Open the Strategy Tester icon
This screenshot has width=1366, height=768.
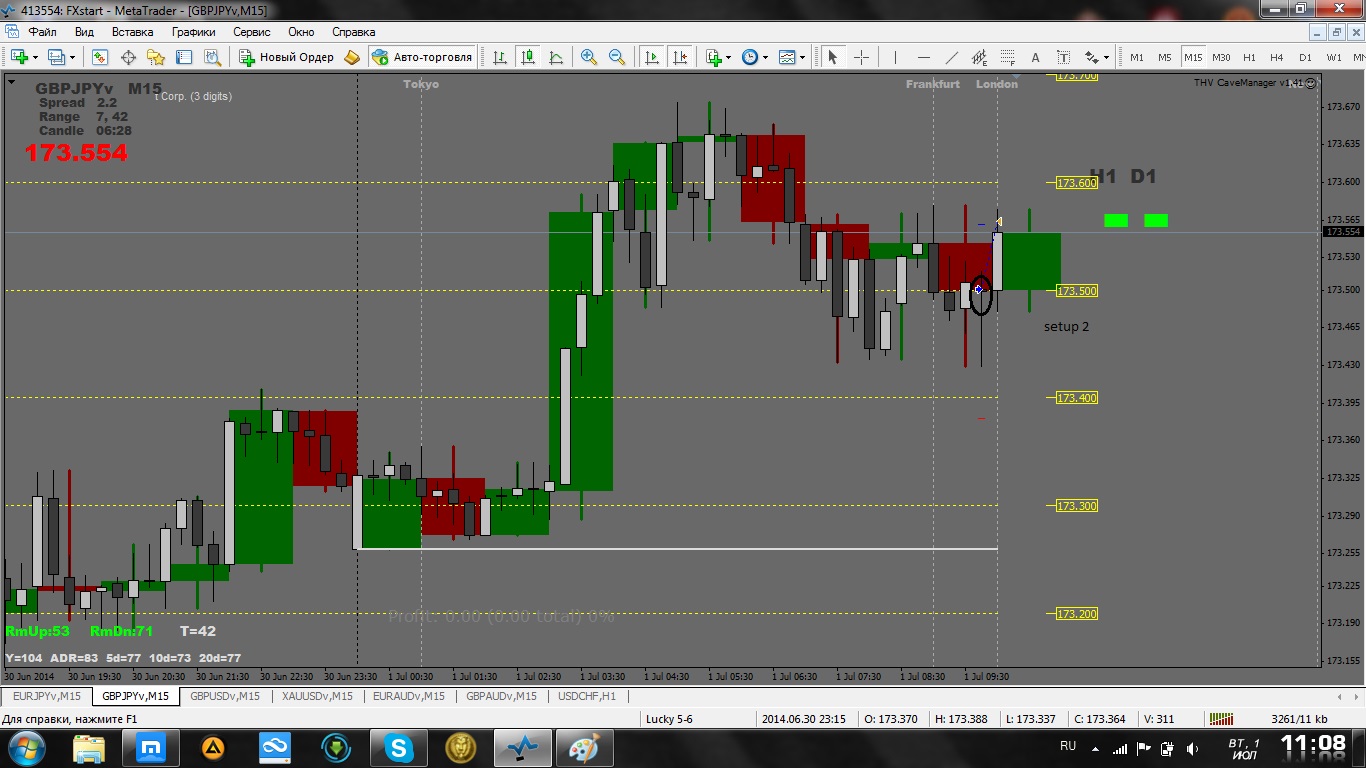[x=212, y=57]
